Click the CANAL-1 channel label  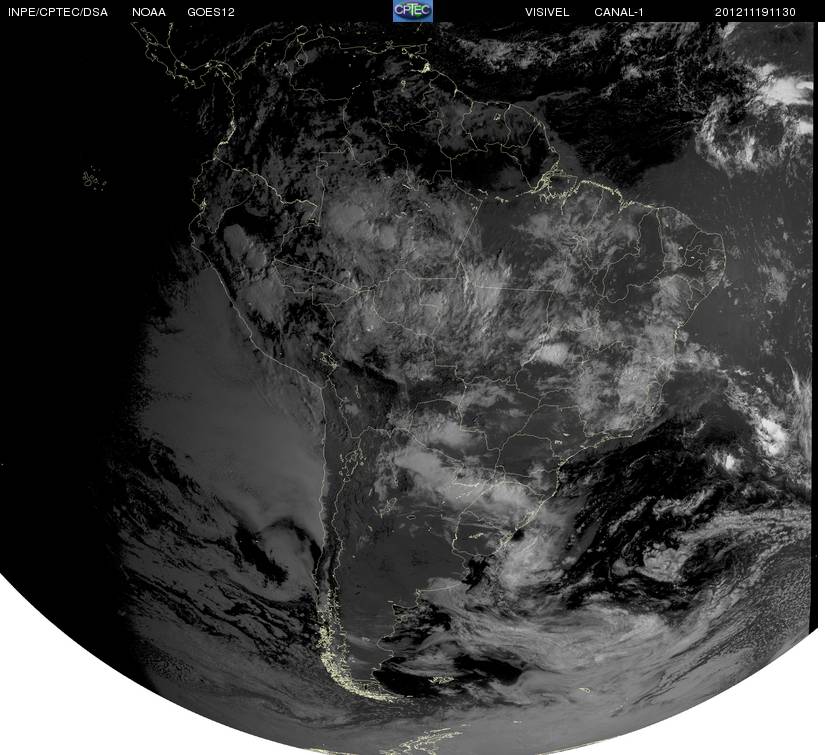click(x=619, y=12)
